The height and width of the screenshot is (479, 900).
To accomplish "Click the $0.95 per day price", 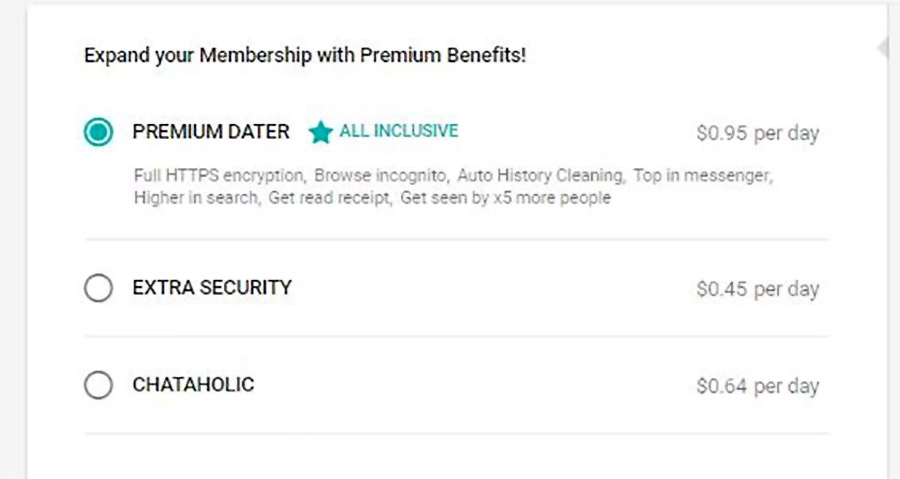I will 757,133.
